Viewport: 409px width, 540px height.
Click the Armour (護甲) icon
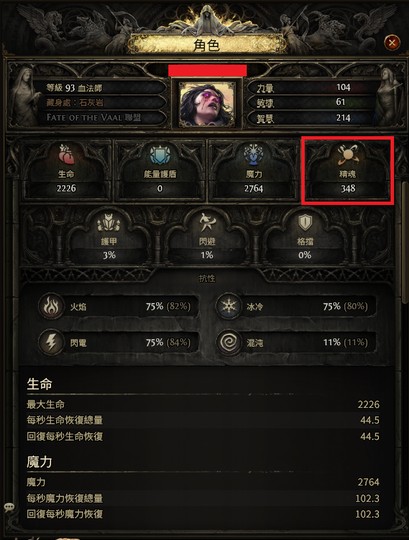[x=109, y=222]
